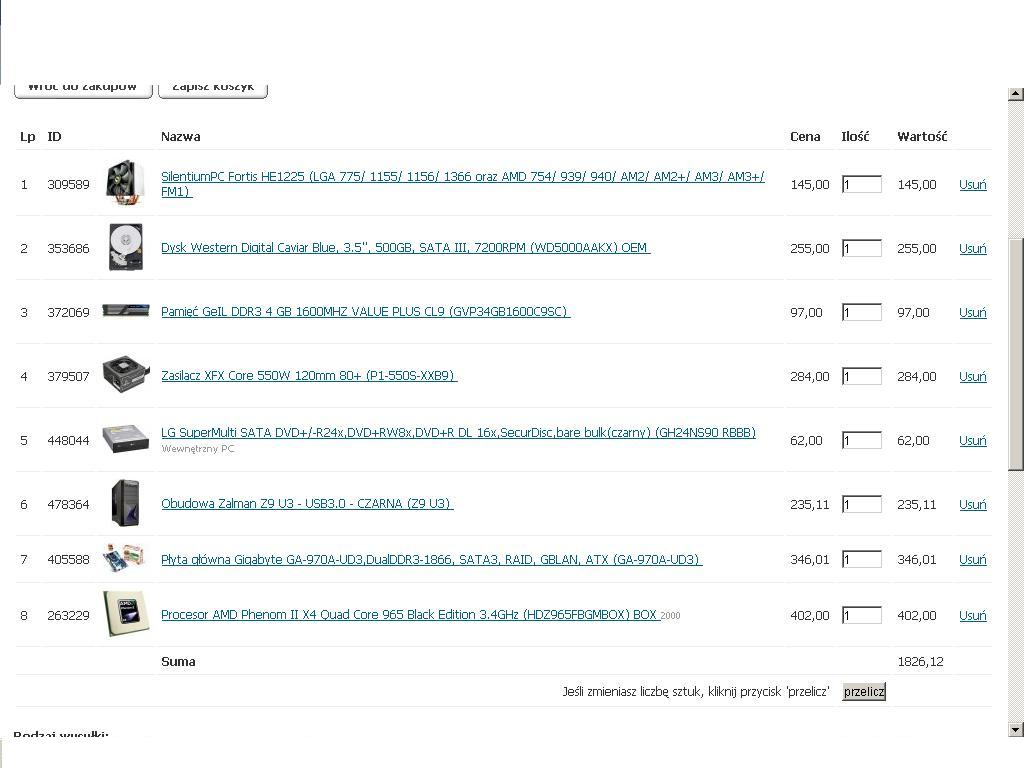1024x768 pixels.
Task: Remove Zalman case with Usuń
Action: (x=972, y=505)
